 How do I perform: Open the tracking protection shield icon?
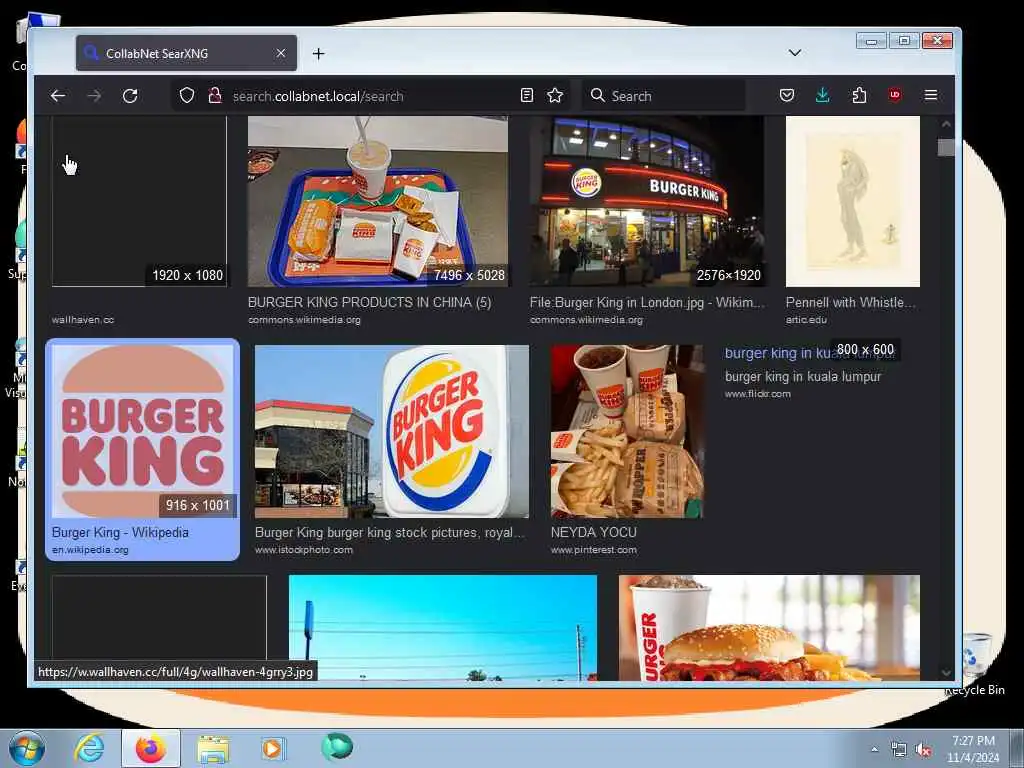(187, 95)
